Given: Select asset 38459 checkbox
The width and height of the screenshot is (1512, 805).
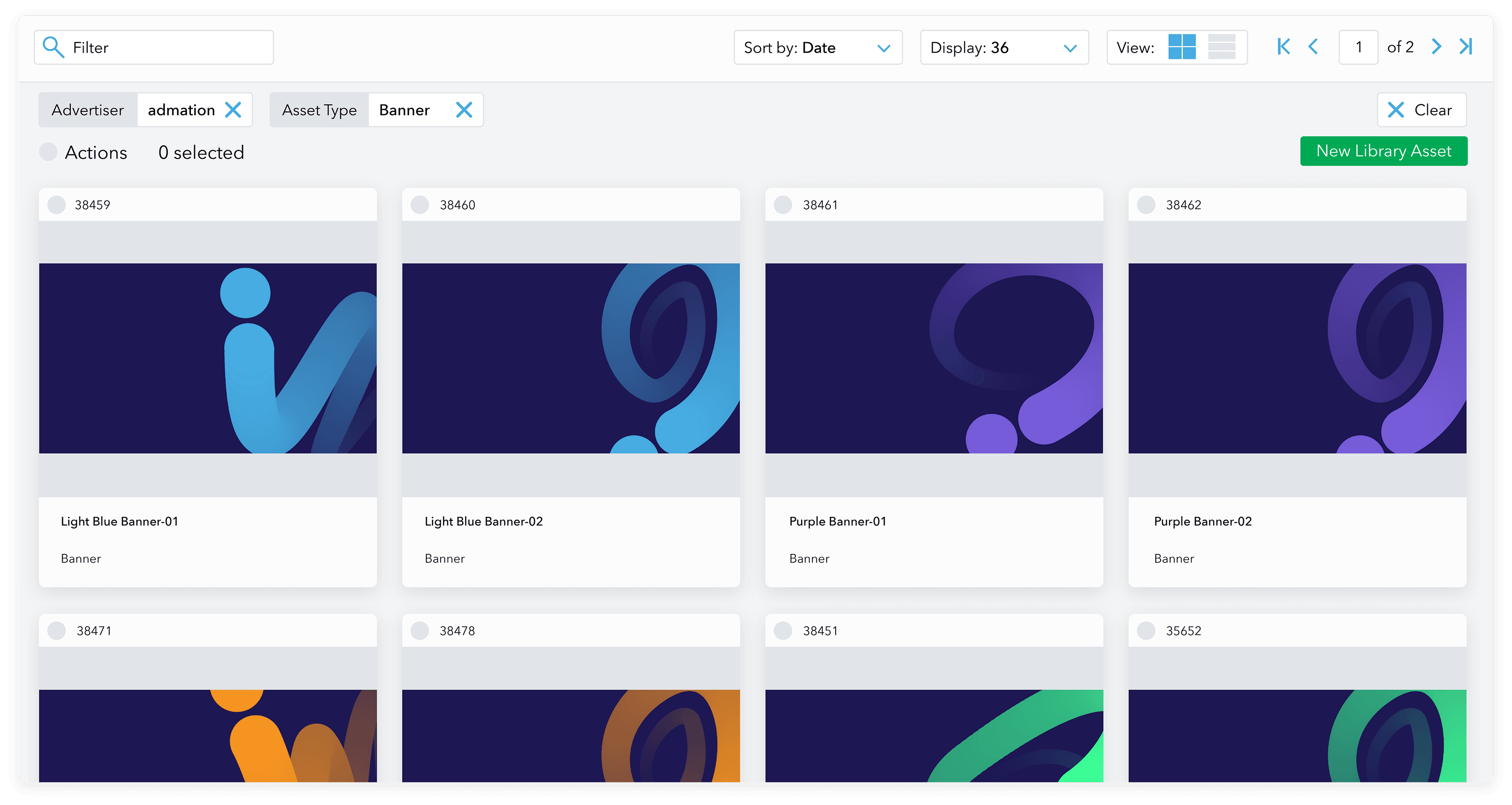Looking at the screenshot, I should (57, 204).
